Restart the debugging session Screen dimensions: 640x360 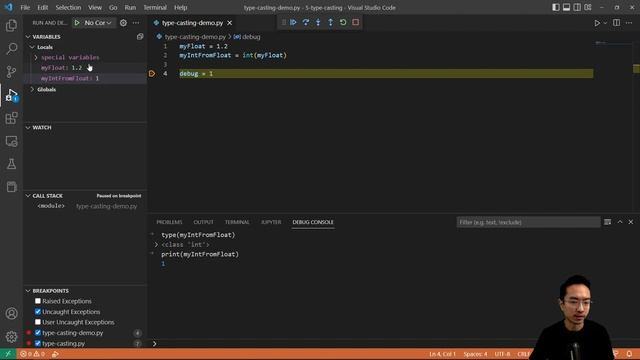pos(343,22)
